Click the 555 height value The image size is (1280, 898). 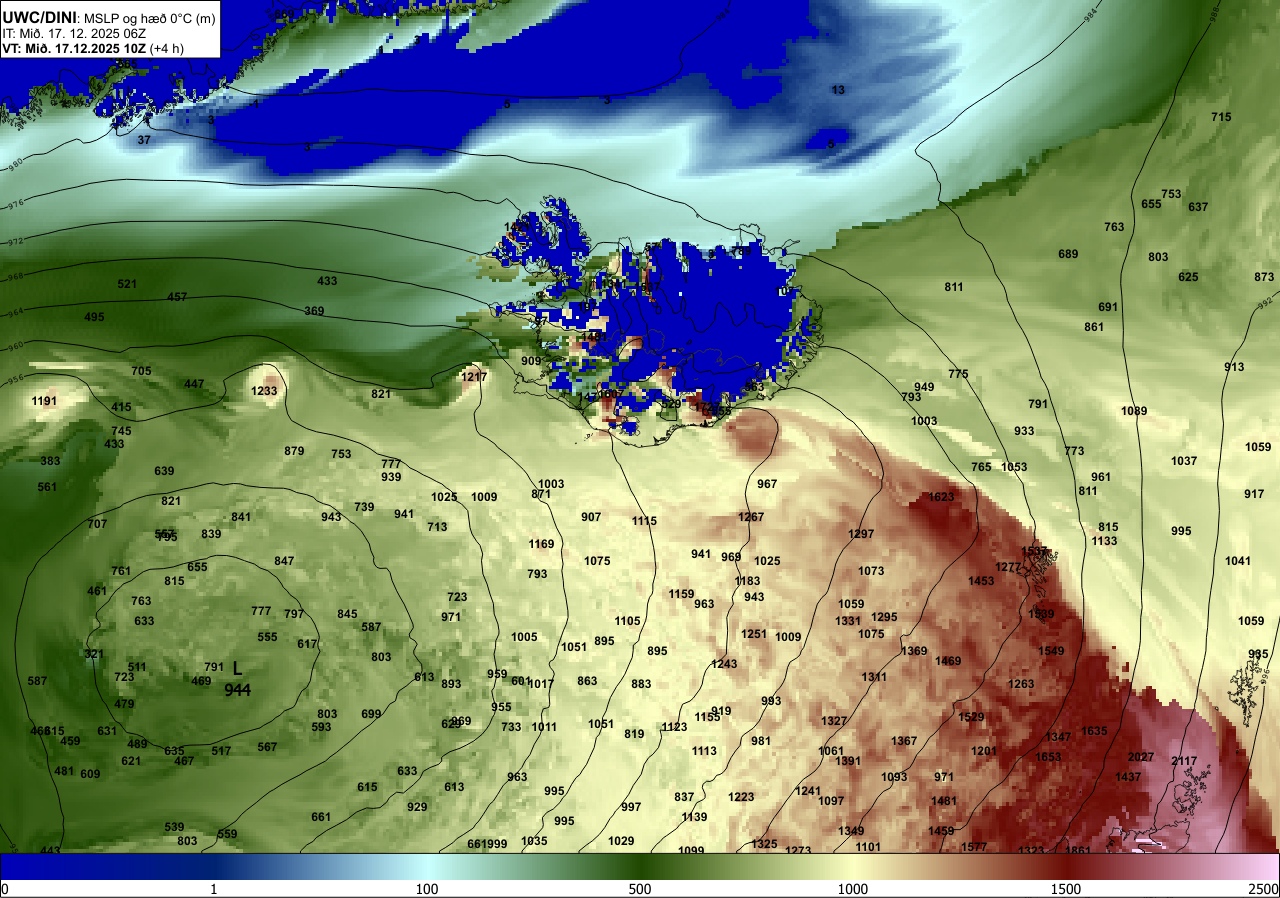coord(267,637)
